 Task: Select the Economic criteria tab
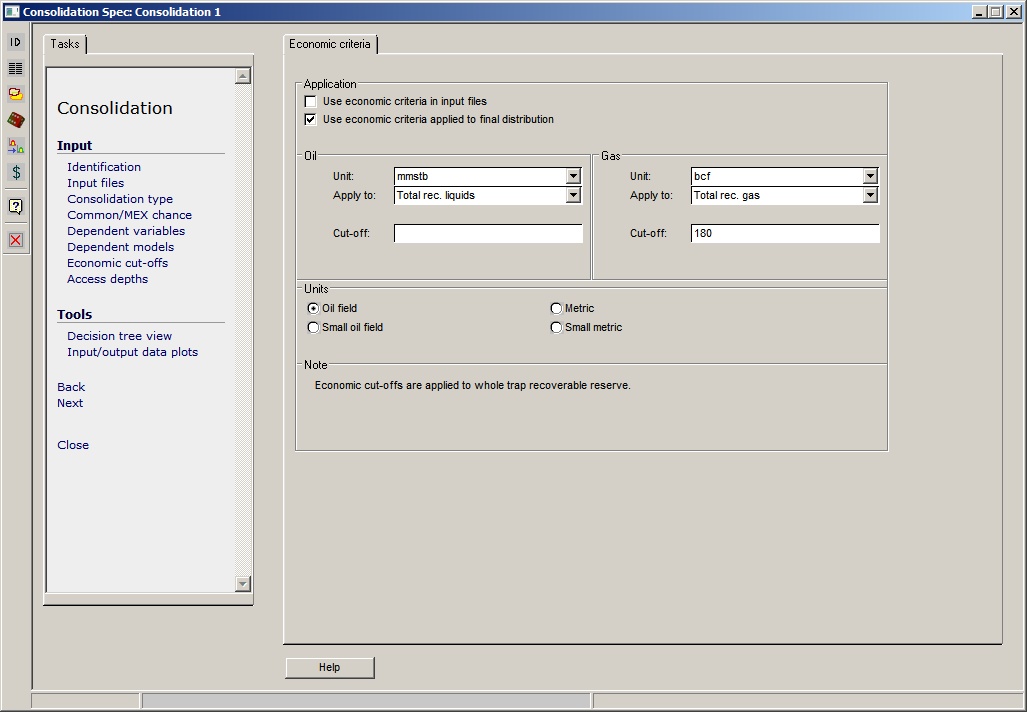click(330, 44)
